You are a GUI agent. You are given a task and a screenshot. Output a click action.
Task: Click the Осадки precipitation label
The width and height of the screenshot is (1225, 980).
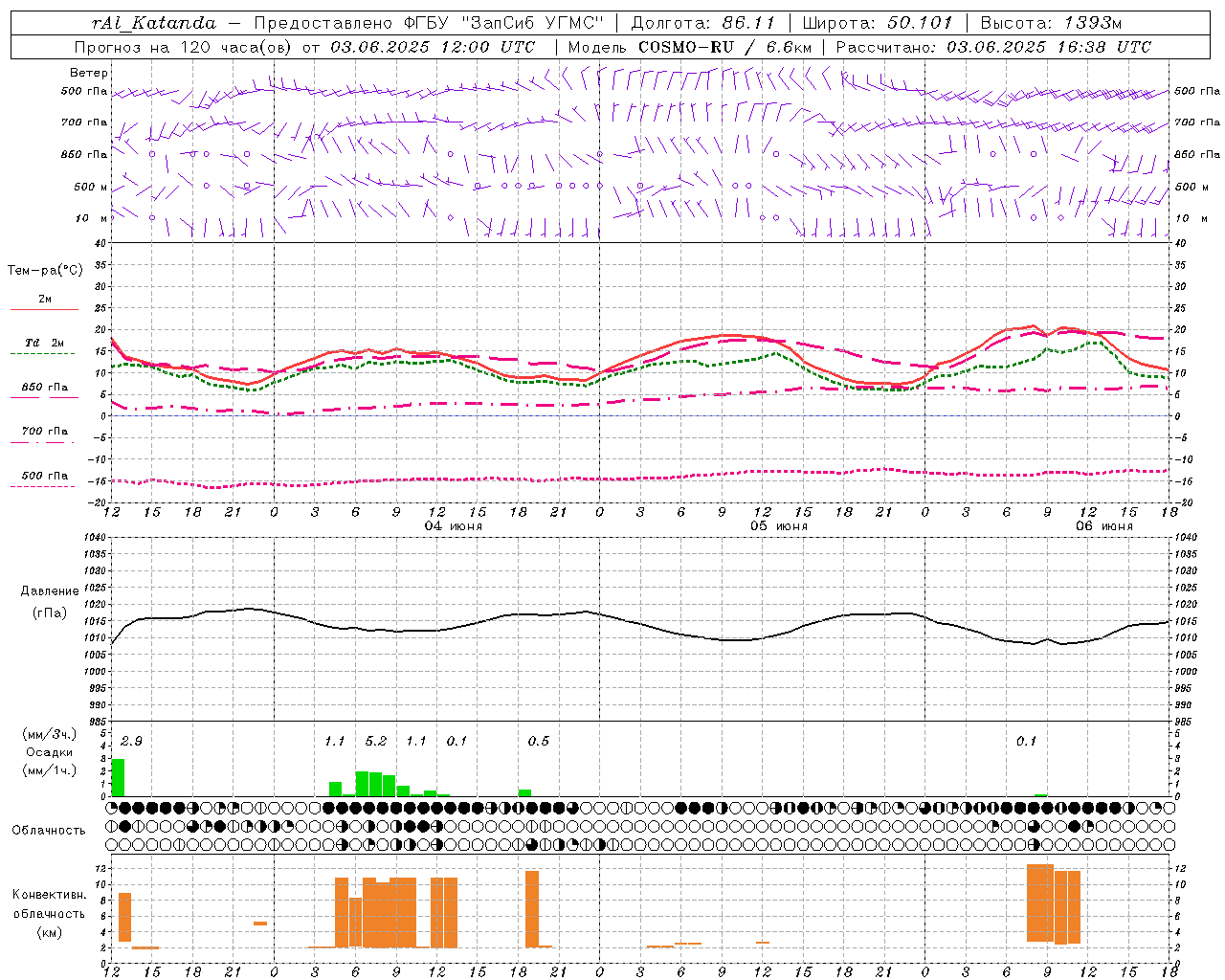point(49,752)
